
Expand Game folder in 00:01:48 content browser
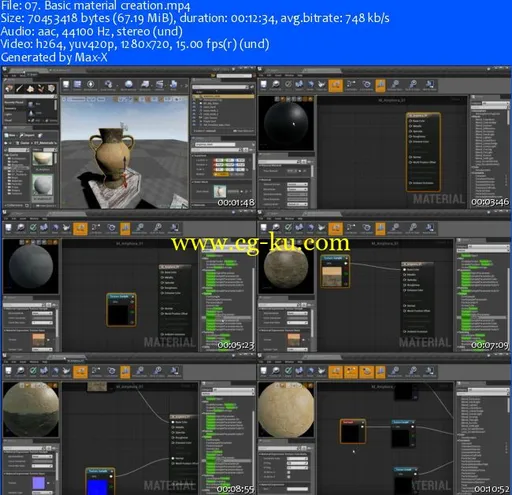pyautogui.click(x=6, y=155)
